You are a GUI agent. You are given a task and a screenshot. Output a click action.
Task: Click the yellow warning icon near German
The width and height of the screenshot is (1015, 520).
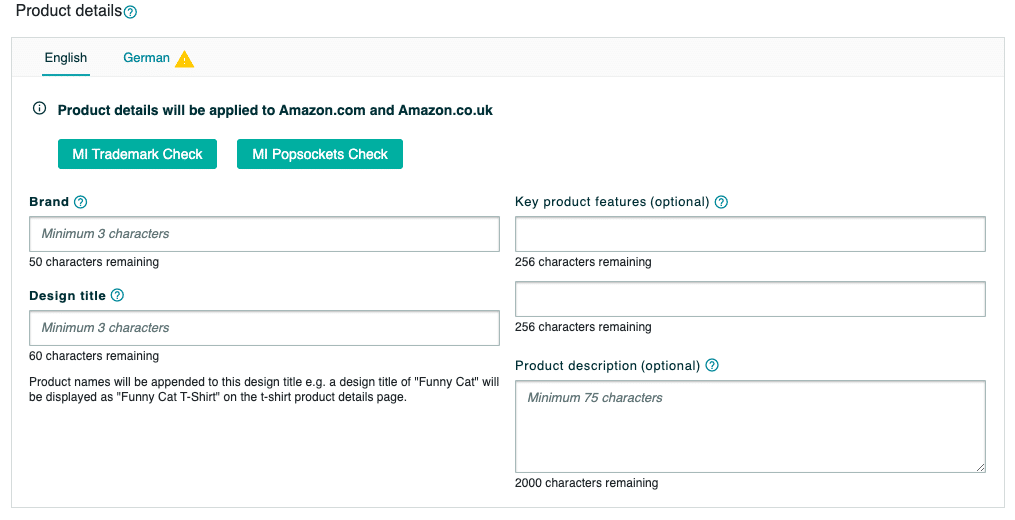pyautogui.click(x=184, y=59)
